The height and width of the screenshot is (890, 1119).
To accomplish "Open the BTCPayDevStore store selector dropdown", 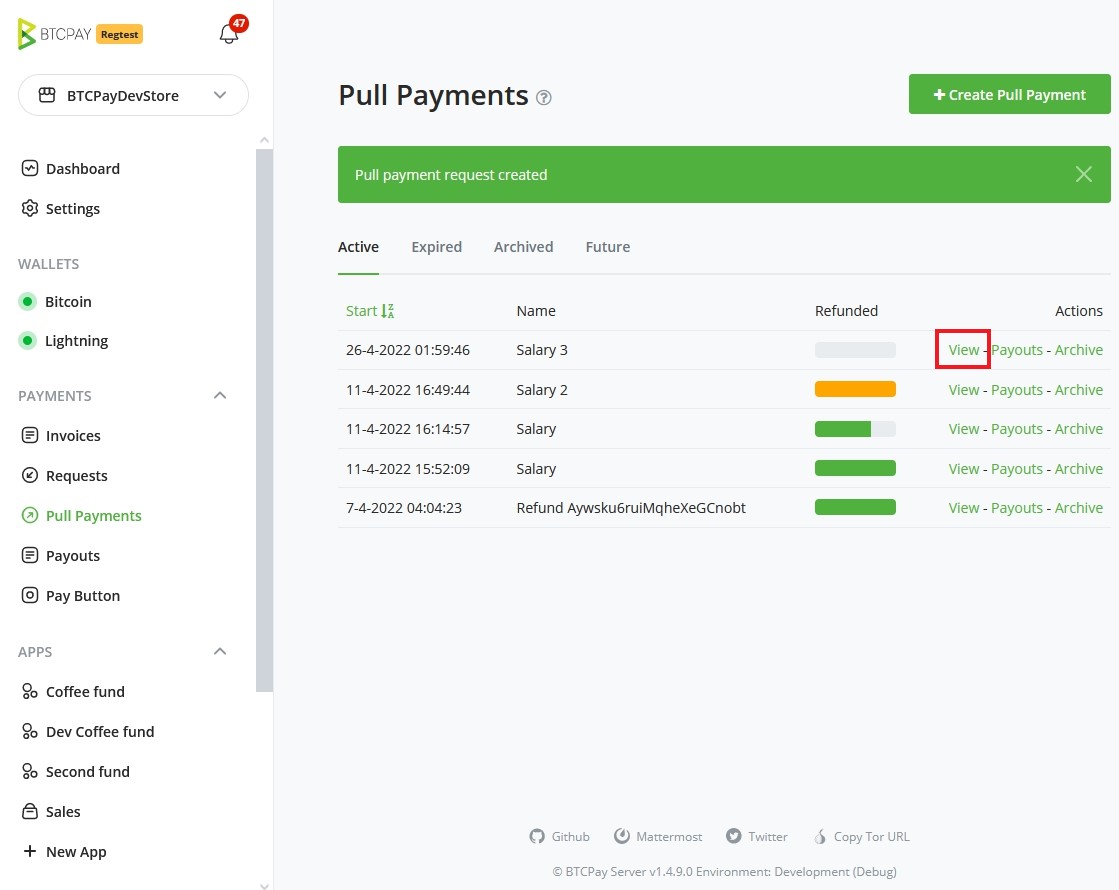I will 133,95.
